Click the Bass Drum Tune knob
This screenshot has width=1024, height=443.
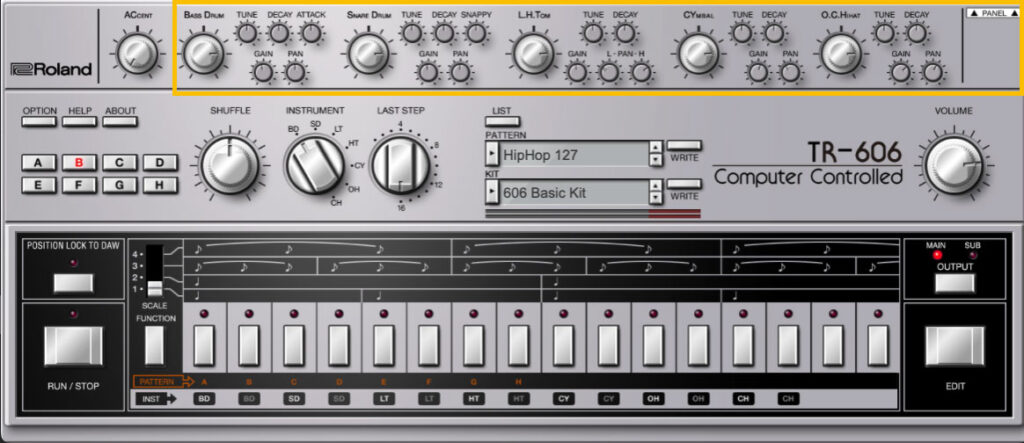point(246,33)
